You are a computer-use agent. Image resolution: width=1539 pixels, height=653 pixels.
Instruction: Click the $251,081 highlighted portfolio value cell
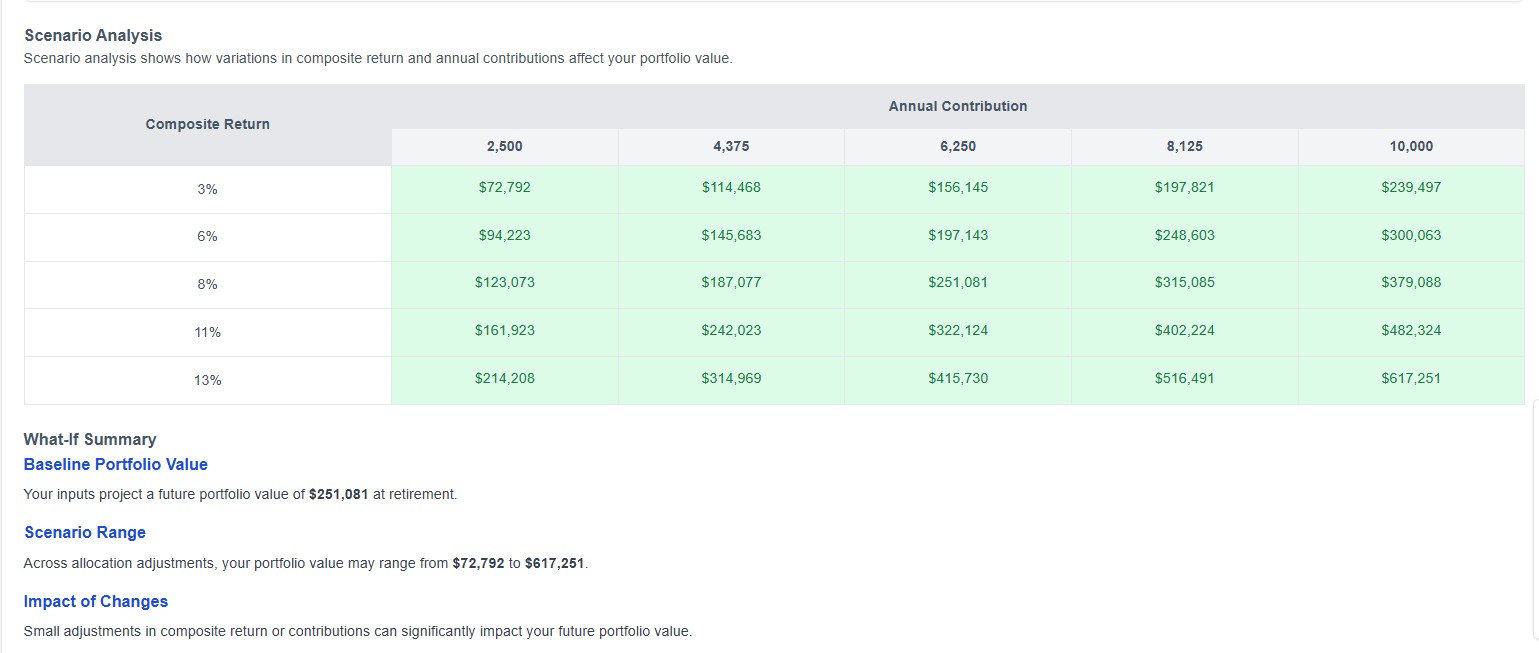click(x=958, y=283)
